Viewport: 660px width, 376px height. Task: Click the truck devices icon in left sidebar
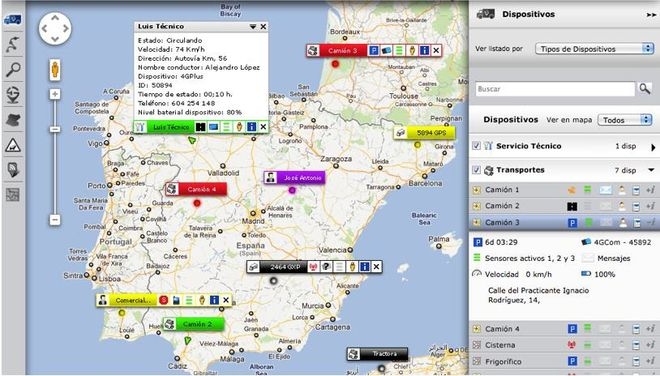pos(13,20)
